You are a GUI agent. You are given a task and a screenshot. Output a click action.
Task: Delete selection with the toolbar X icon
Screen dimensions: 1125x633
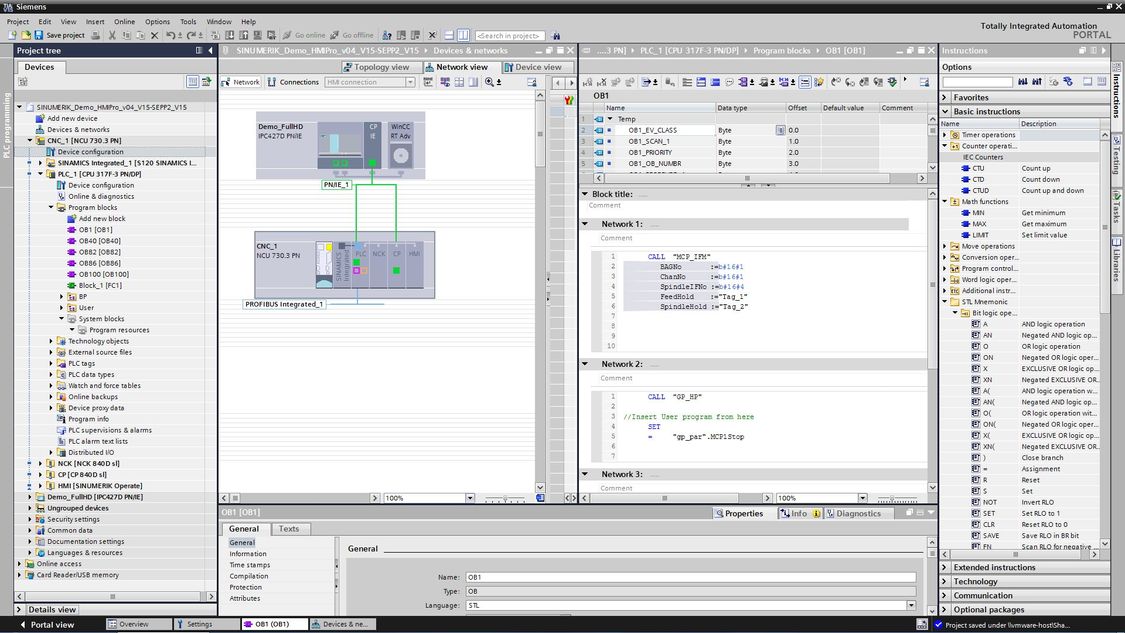tap(154, 35)
